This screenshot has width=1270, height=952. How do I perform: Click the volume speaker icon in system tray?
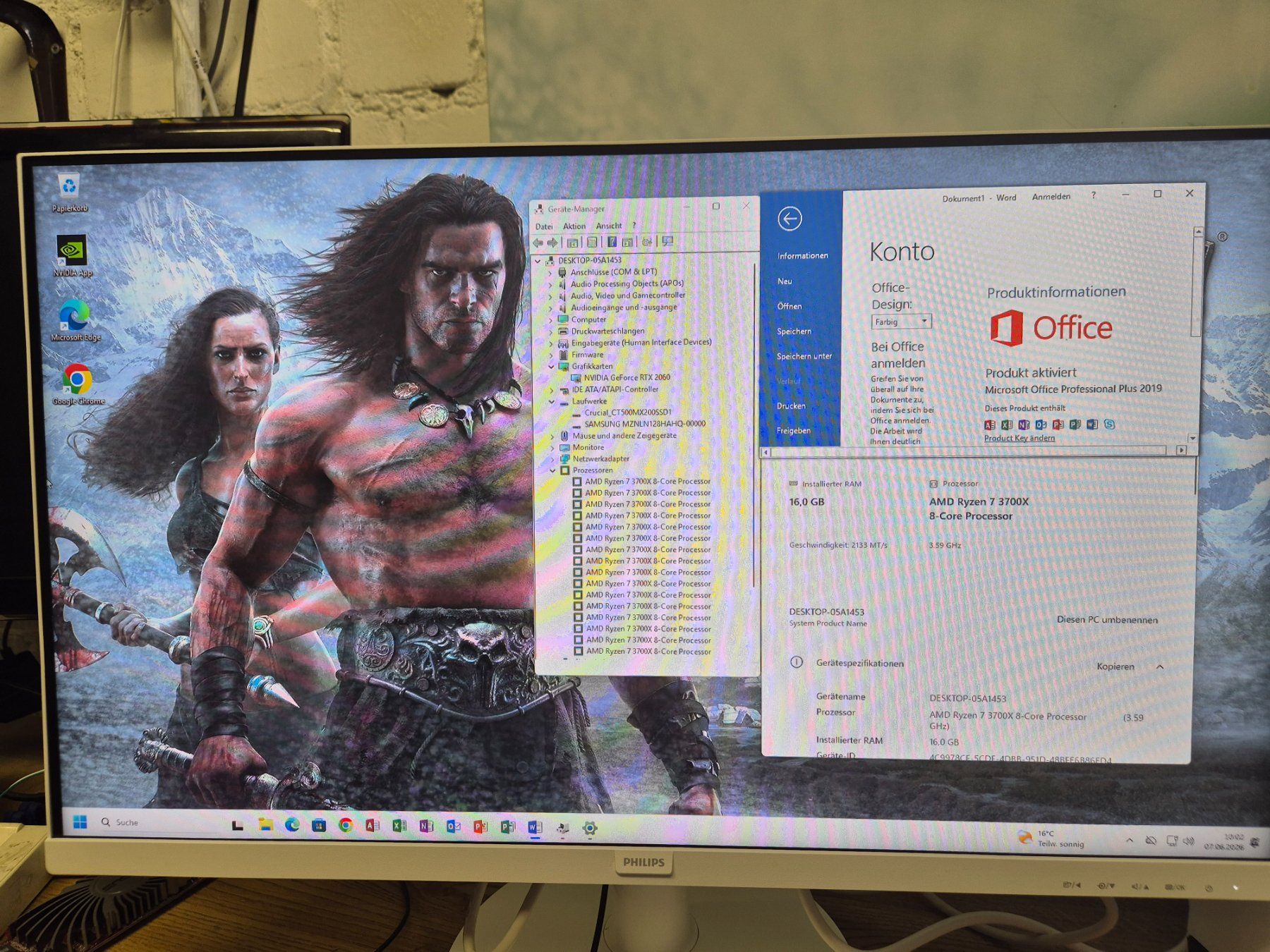point(1189,841)
